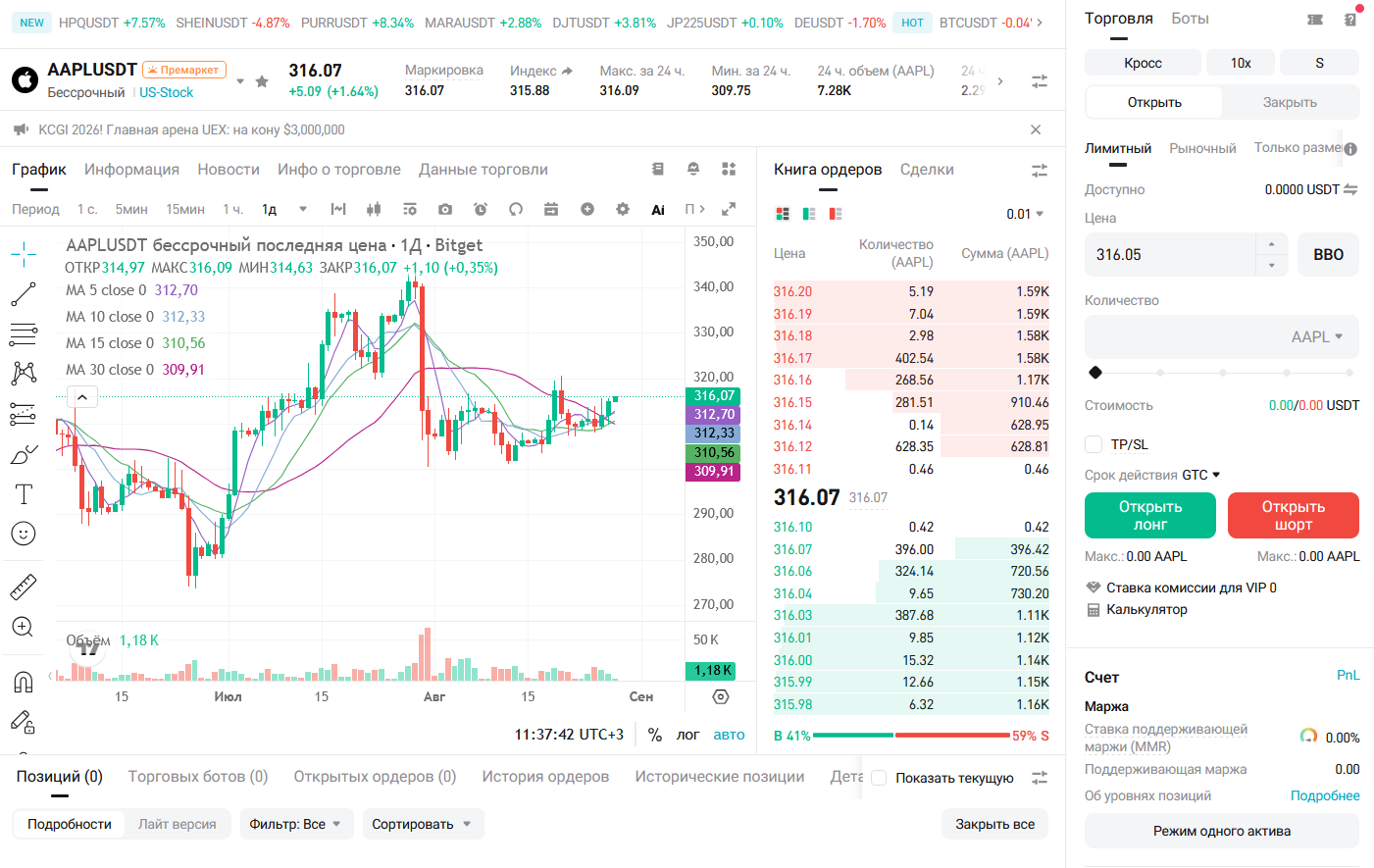The width and height of the screenshot is (1374, 868).
Task: Toggle logarithmic 'лог' scale
Action: (x=687, y=735)
